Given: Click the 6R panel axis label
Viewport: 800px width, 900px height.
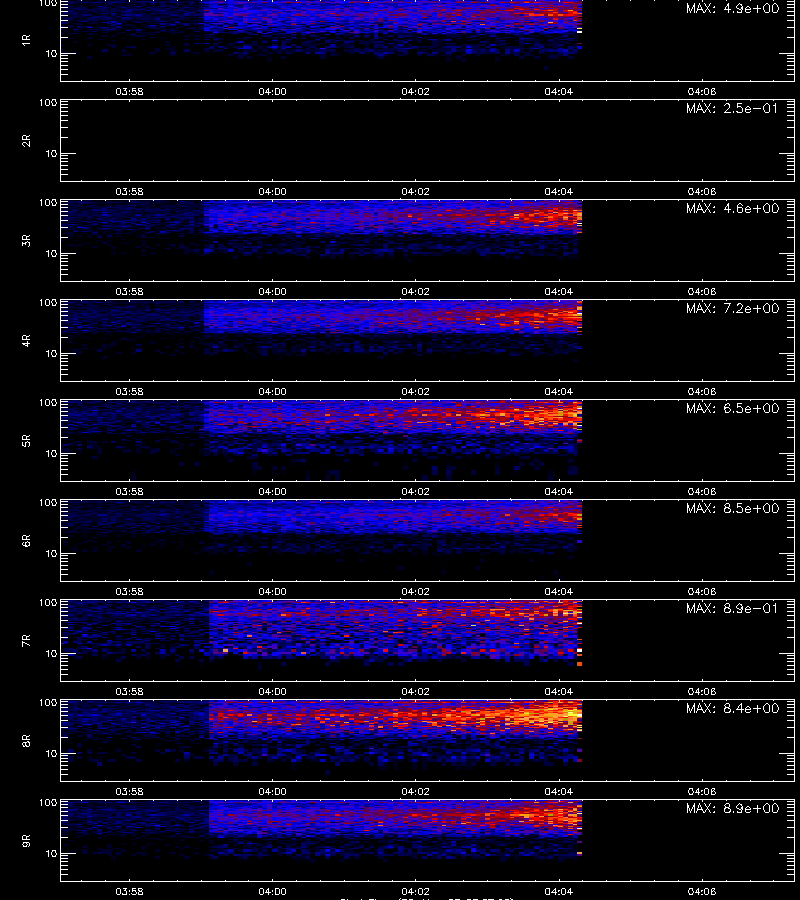Looking at the screenshot, I should [x=26, y=540].
